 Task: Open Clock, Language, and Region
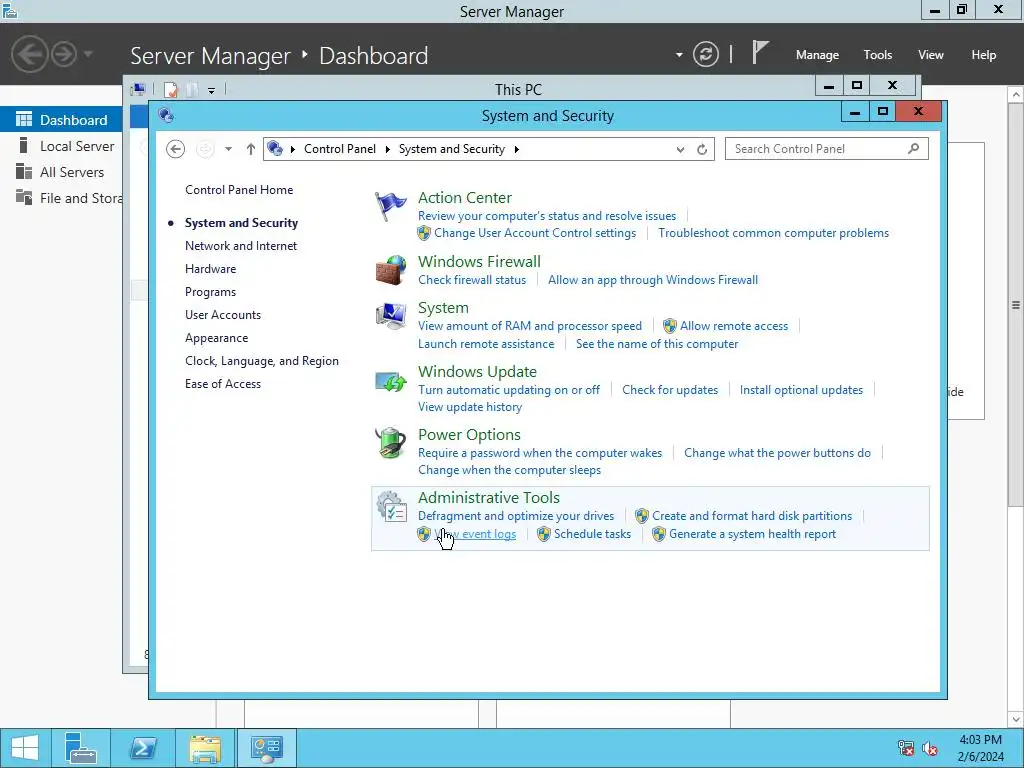(x=262, y=360)
